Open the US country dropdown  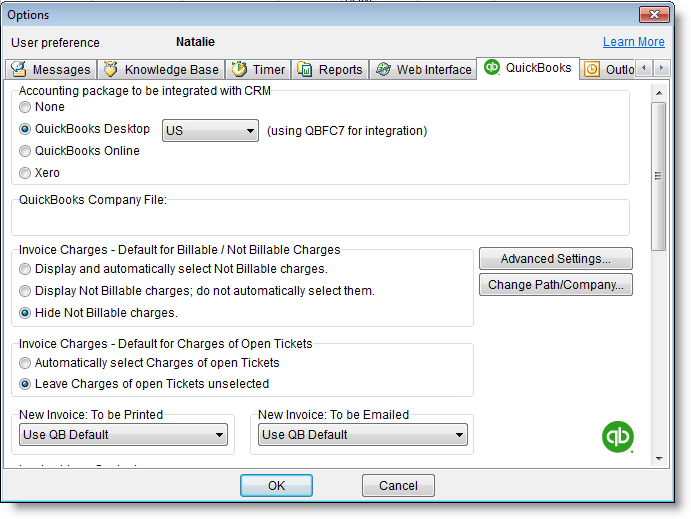click(210, 131)
